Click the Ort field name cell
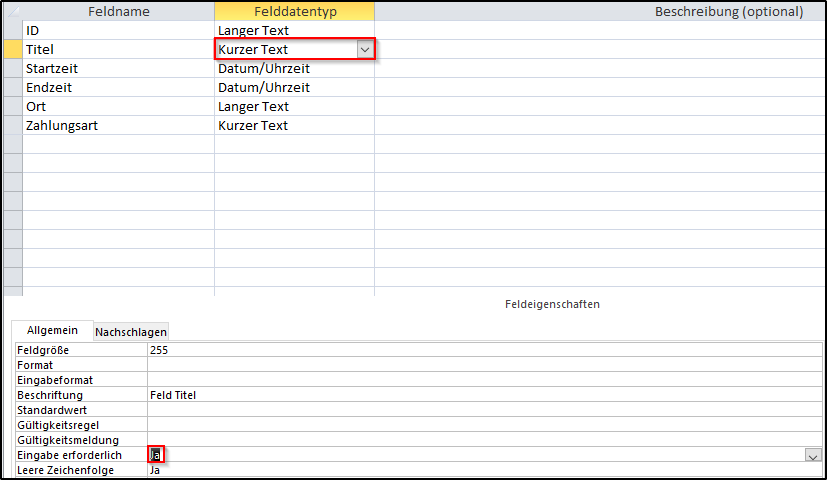This screenshot has width=827, height=480. (118, 107)
